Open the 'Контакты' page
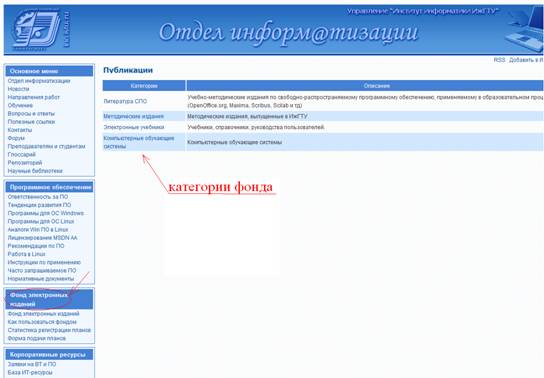The width and height of the screenshot is (544, 378). 20,130
